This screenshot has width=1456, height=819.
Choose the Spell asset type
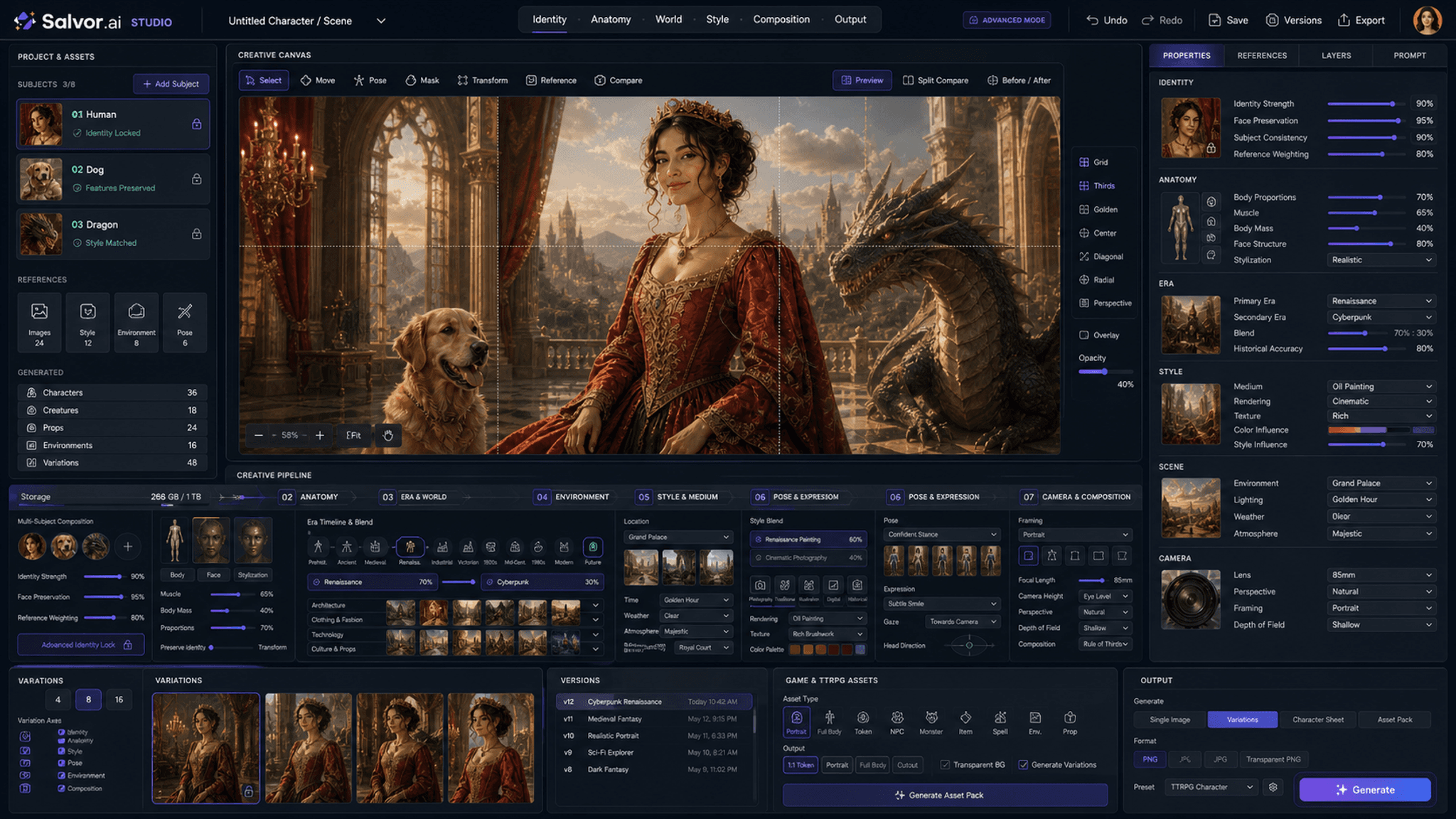[x=1000, y=722]
